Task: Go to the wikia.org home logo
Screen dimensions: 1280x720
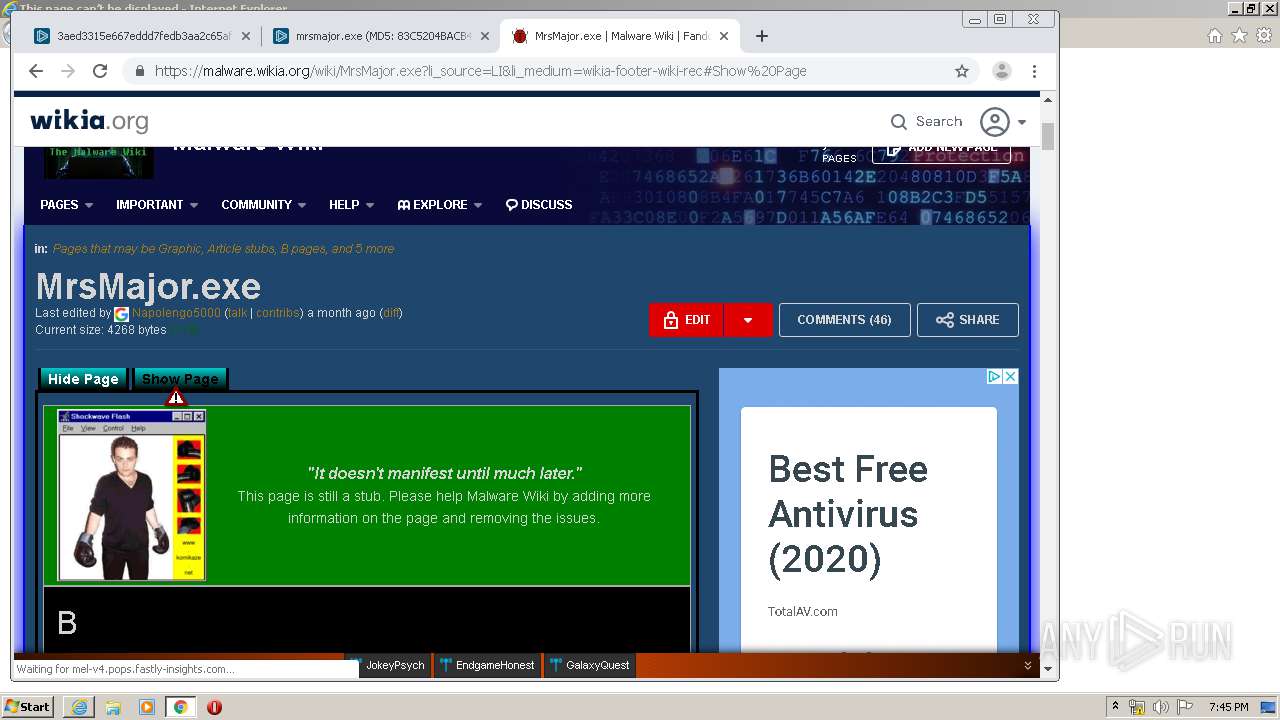Action: 89,121
